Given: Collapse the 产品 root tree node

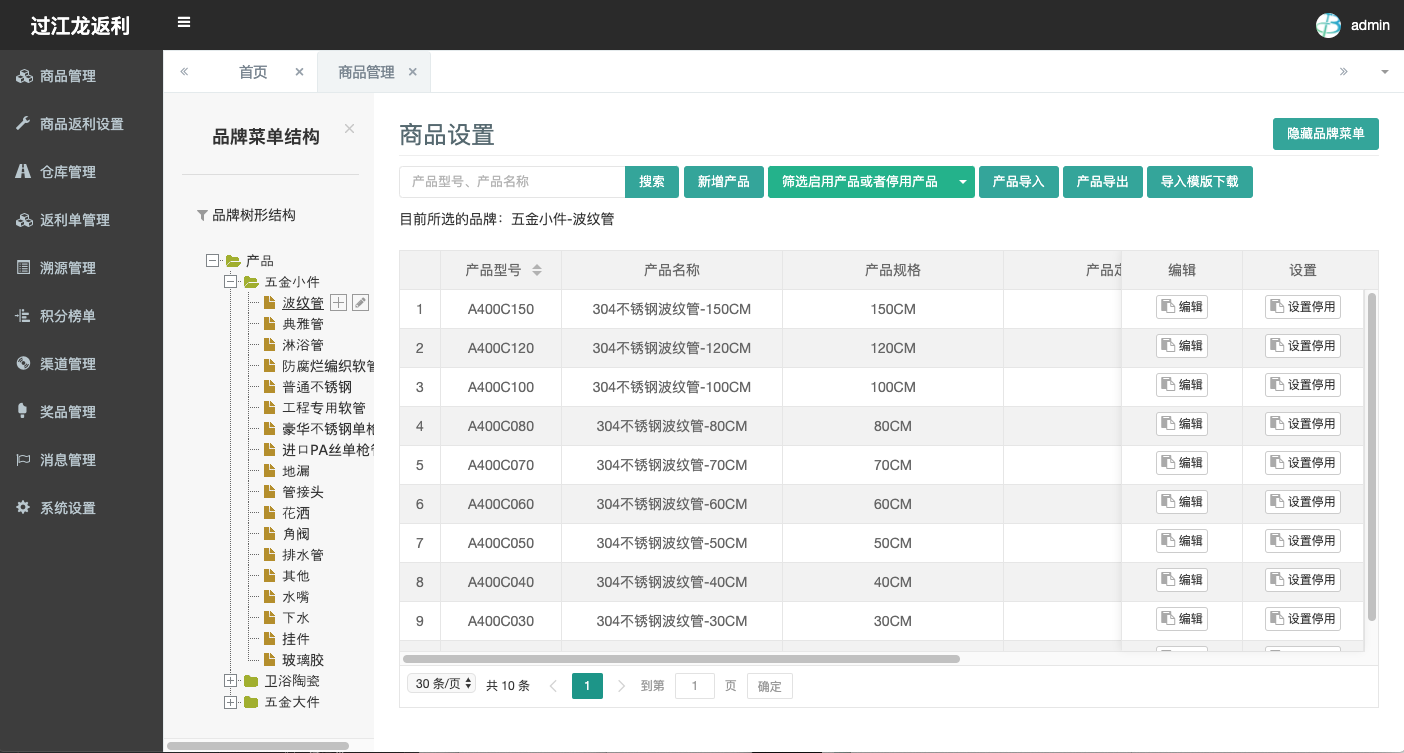Looking at the screenshot, I should click(x=212, y=260).
